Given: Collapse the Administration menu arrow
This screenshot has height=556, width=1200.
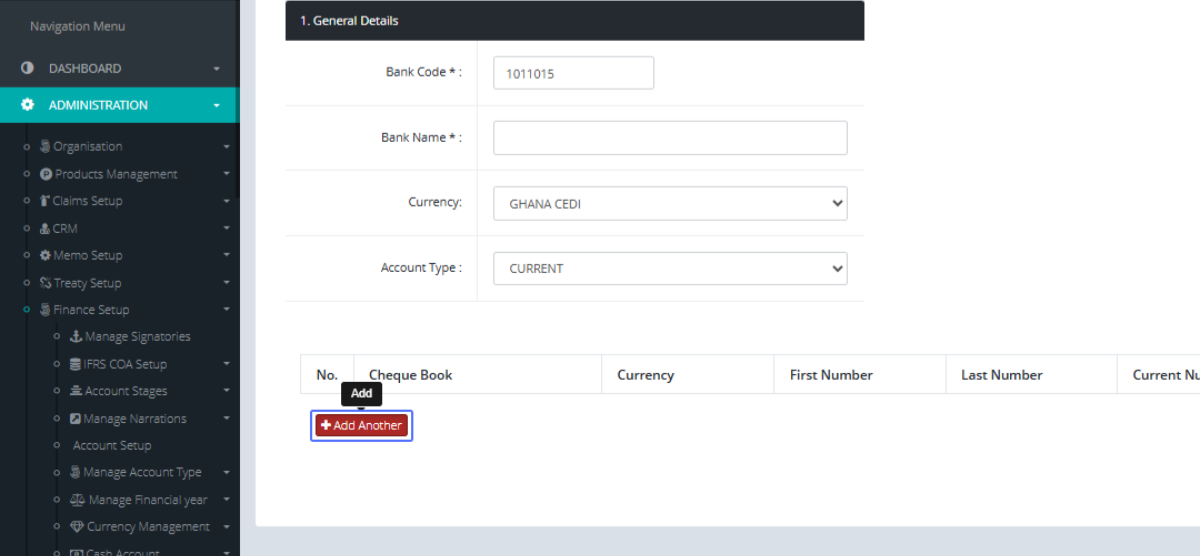Looking at the screenshot, I should pyautogui.click(x=217, y=106).
